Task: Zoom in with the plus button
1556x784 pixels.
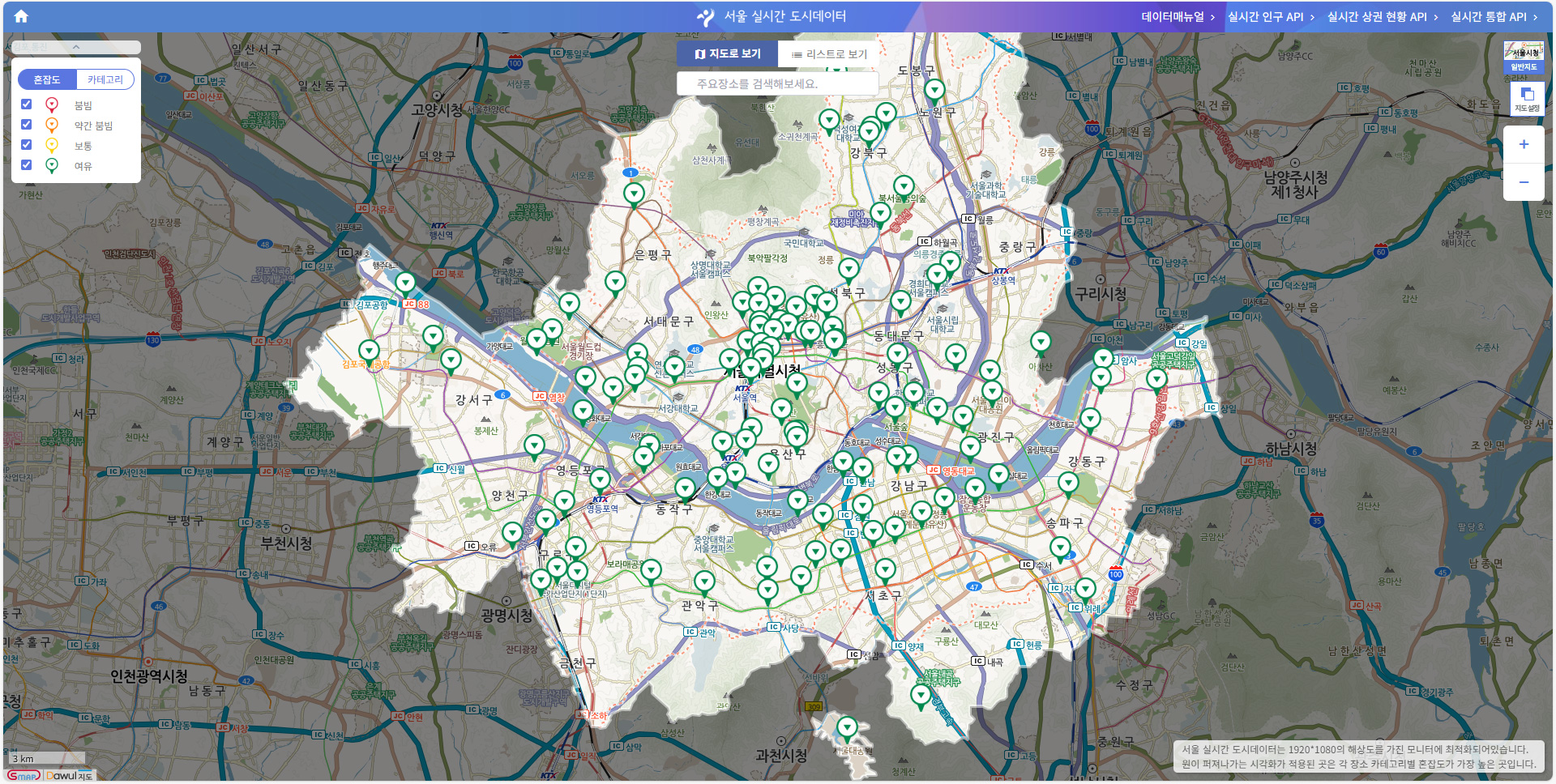Action: tap(1524, 144)
